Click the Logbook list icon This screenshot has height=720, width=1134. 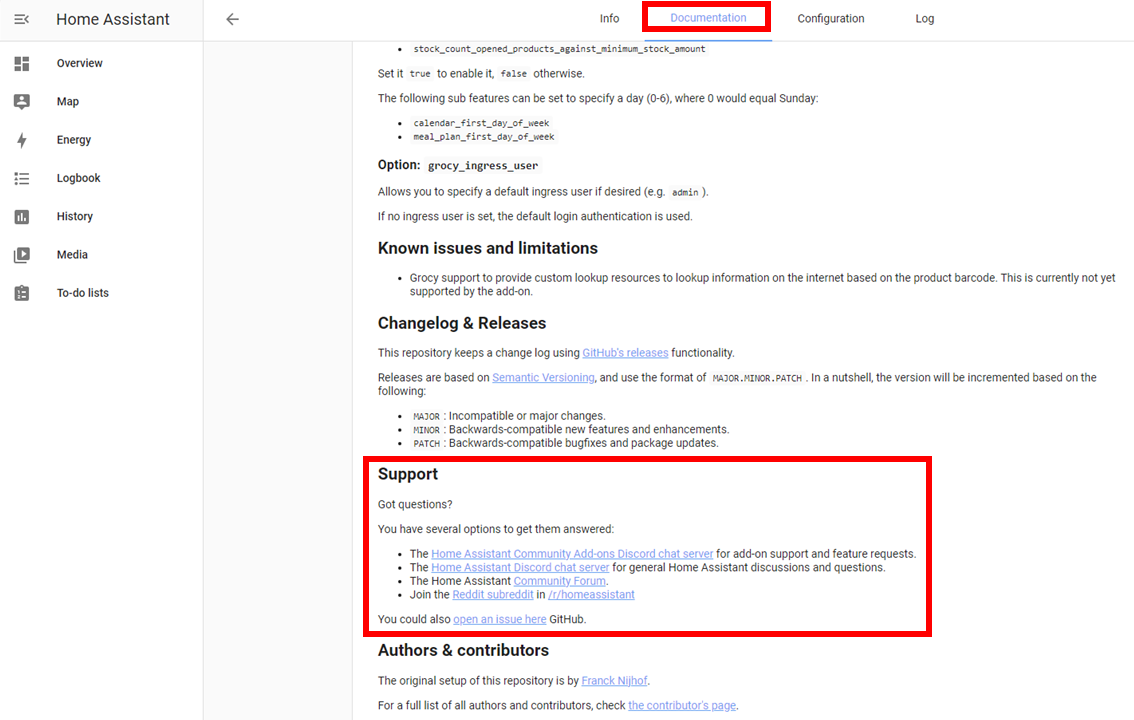pyautogui.click(x=22, y=179)
